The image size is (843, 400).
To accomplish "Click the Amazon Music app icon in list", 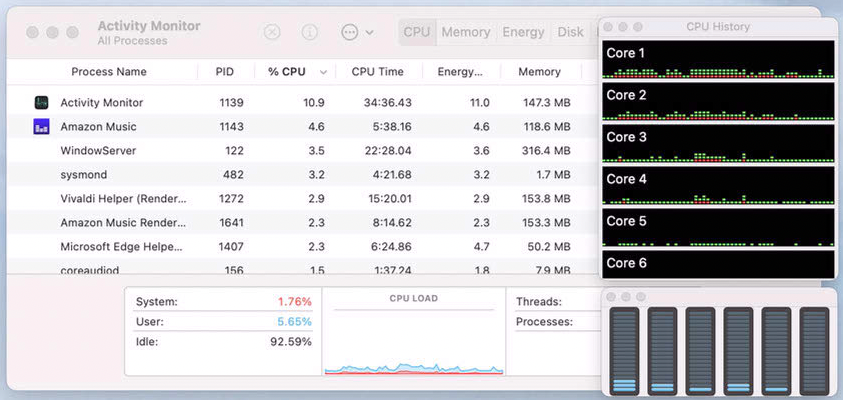I will point(41,127).
